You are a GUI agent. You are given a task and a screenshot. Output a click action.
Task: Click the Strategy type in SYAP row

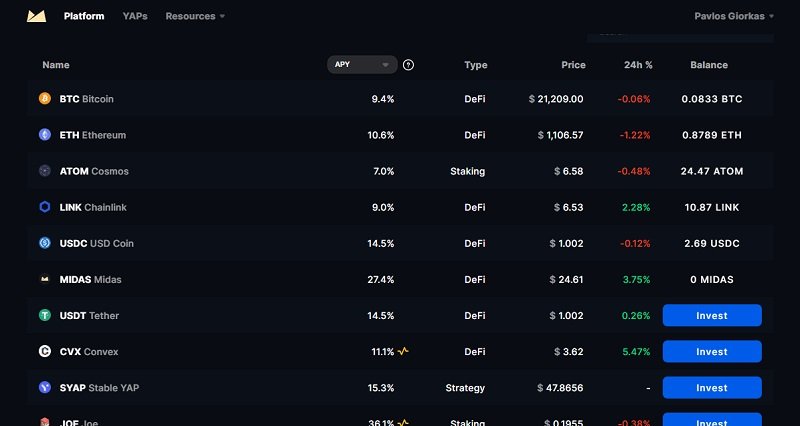coord(465,388)
